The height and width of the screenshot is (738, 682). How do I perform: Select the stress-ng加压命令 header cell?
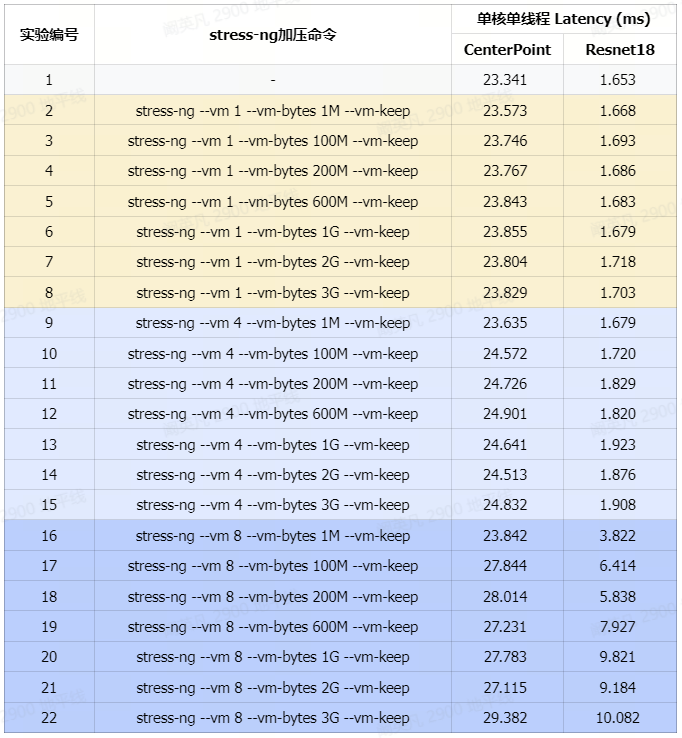tap(273, 34)
